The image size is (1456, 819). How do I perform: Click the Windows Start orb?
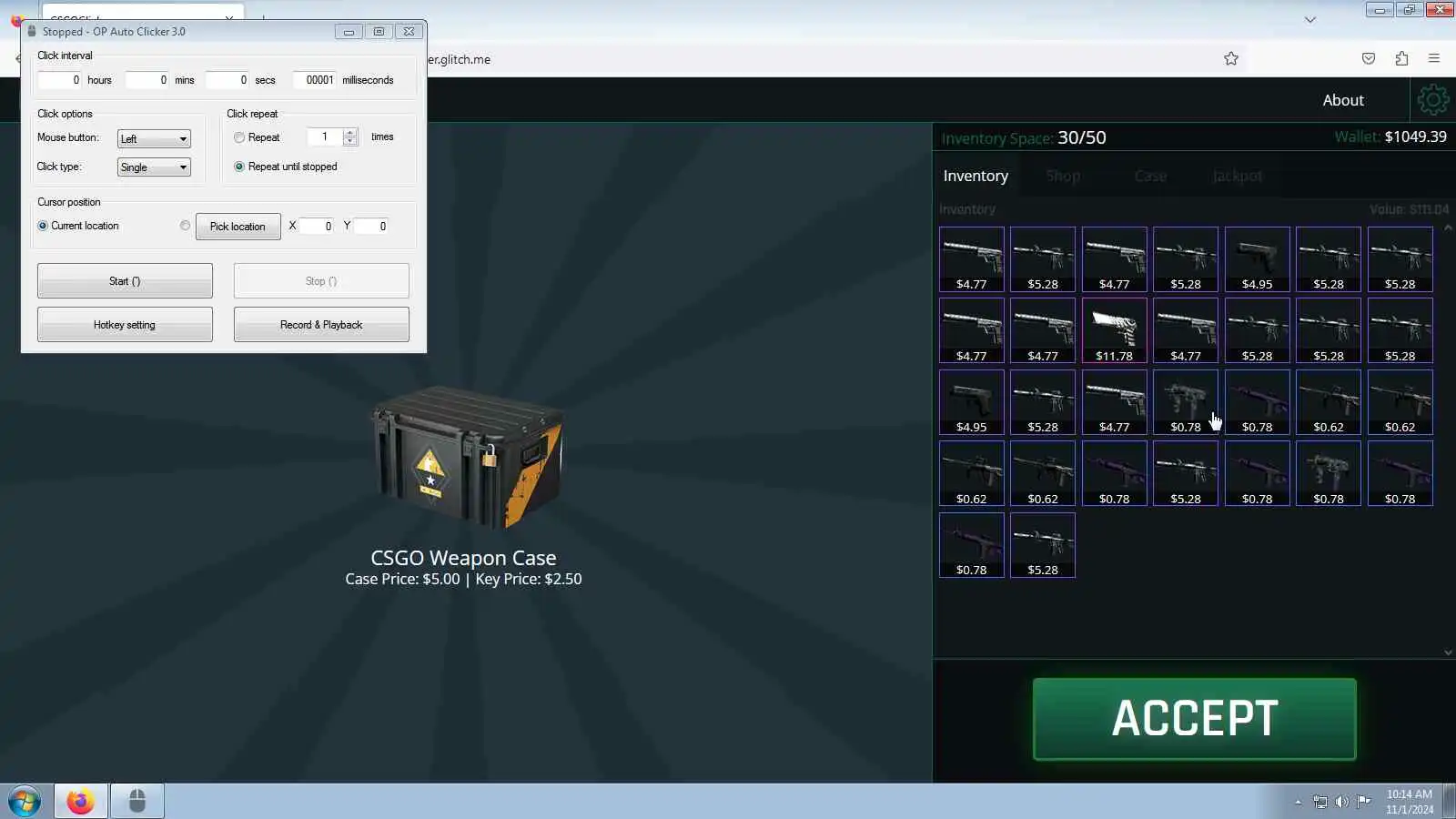tap(25, 802)
